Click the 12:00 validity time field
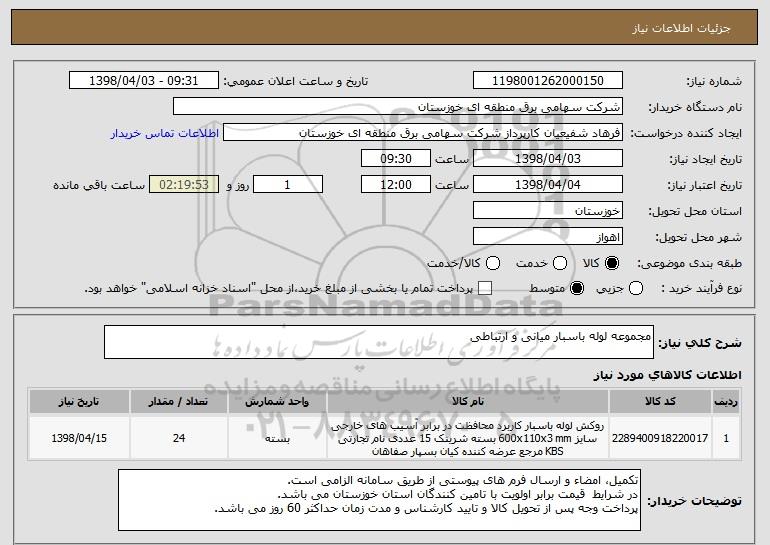Screen dimensions: 770x545 396,185
